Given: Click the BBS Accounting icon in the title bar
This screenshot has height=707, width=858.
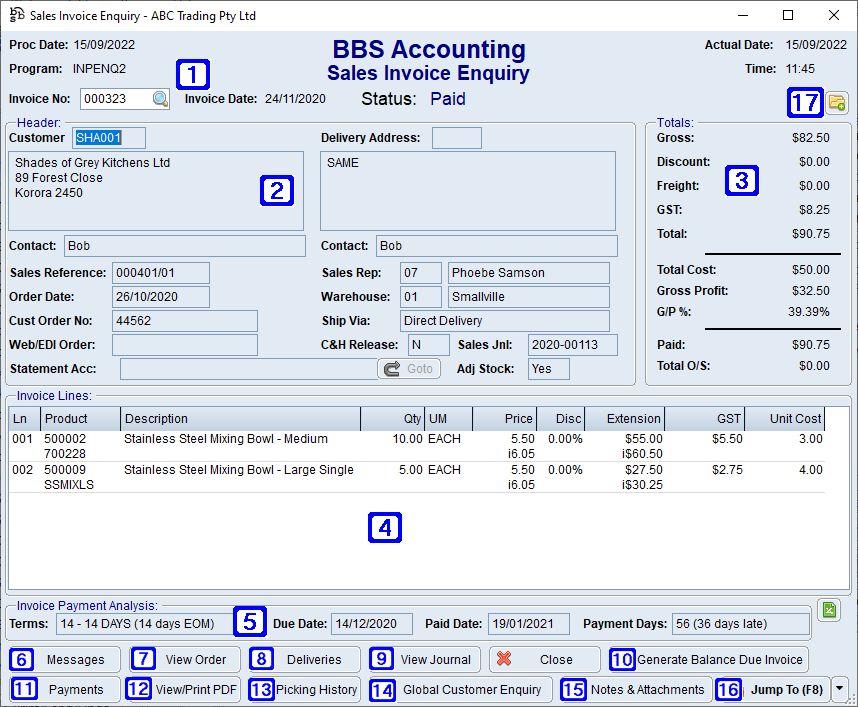Looking at the screenshot, I should pyautogui.click(x=14, y=15).
